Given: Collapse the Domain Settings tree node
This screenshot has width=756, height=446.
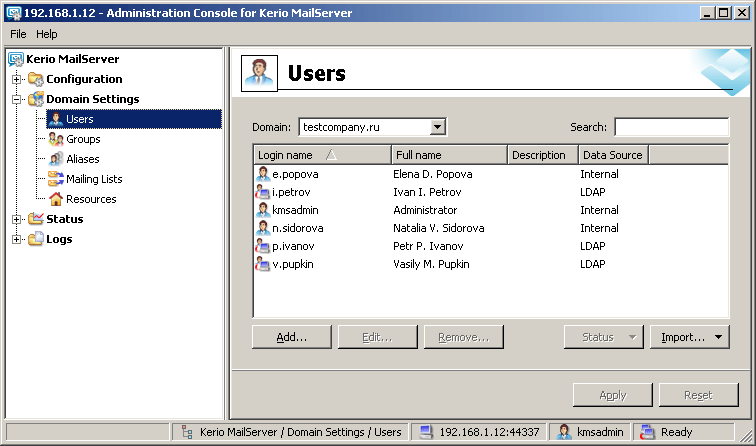Looking at the screenshot, I should point(16,99).
